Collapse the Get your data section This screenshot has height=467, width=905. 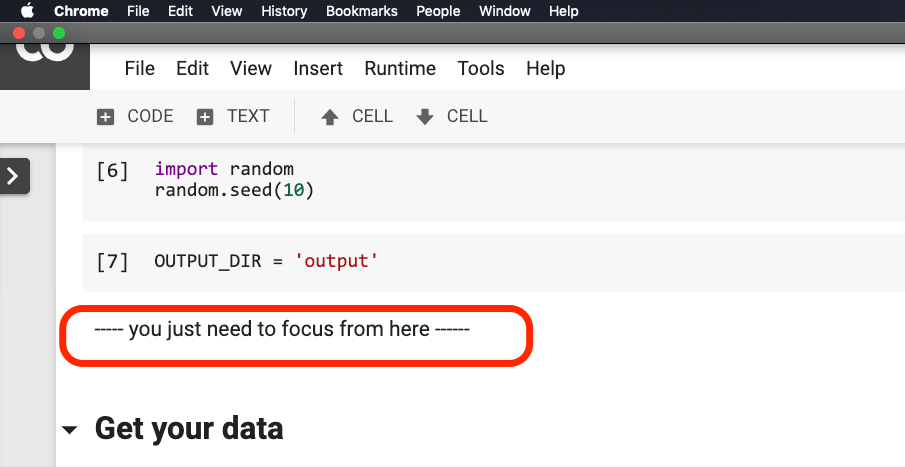pos(69,430)
